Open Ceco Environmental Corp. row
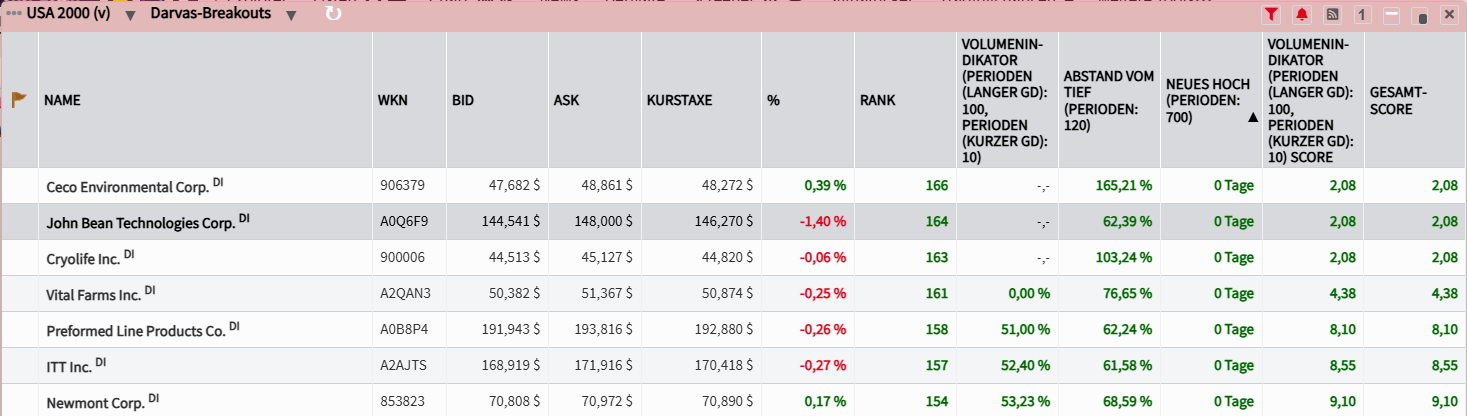 [733, 186]
